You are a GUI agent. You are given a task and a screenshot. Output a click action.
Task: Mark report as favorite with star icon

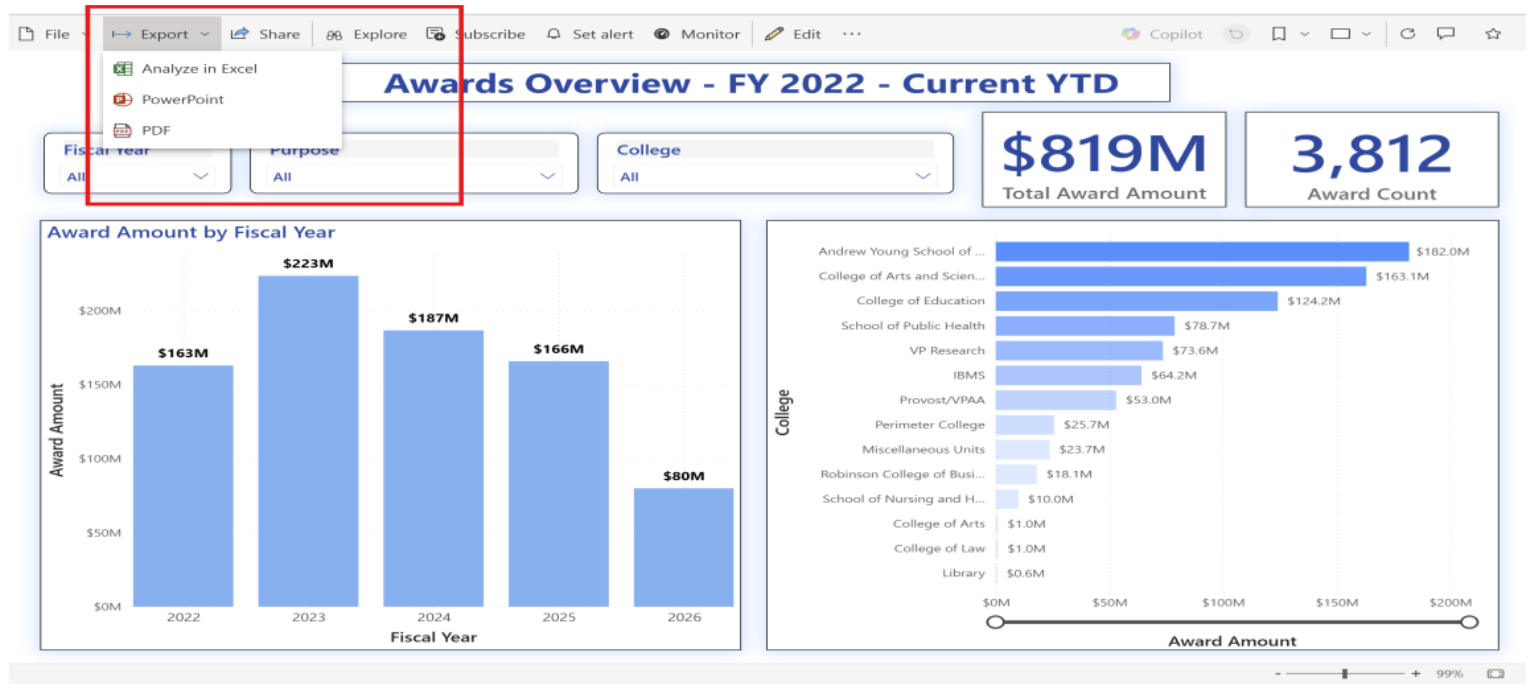pos(1493,34)
